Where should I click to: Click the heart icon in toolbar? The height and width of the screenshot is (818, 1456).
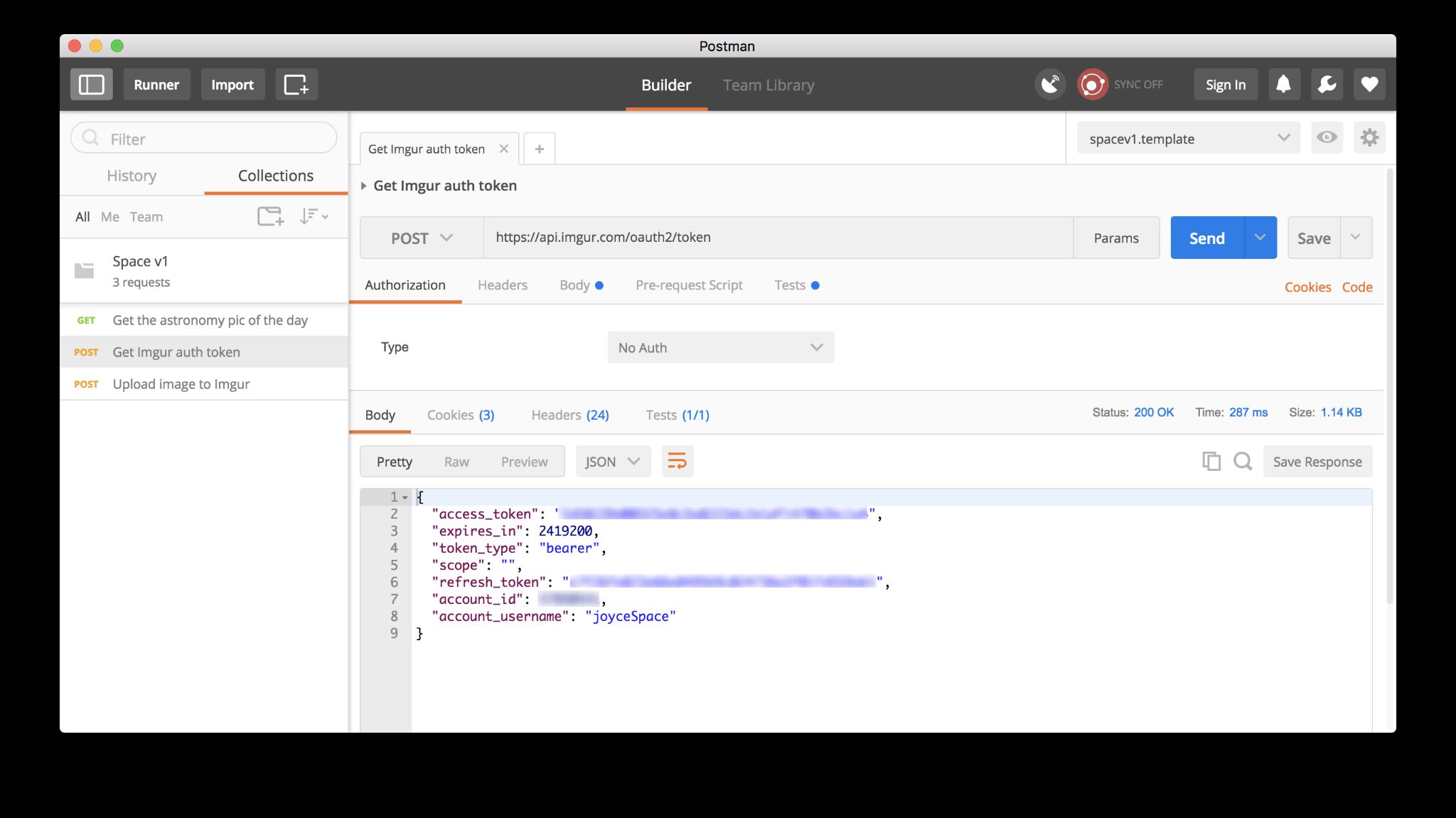click(x=1369, y=85)
